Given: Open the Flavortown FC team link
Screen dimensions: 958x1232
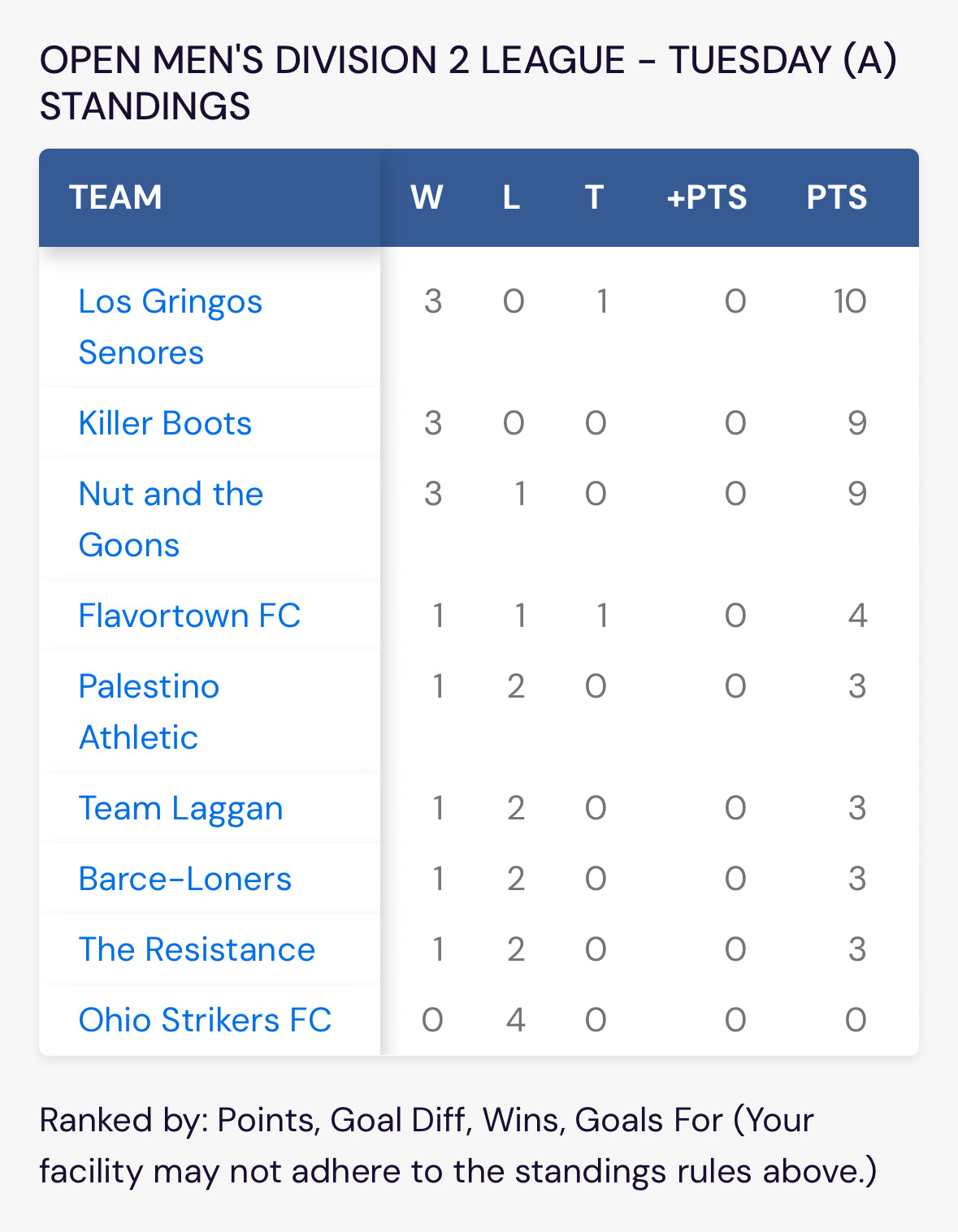Looking at the screenshot, I should click(189, 616).
